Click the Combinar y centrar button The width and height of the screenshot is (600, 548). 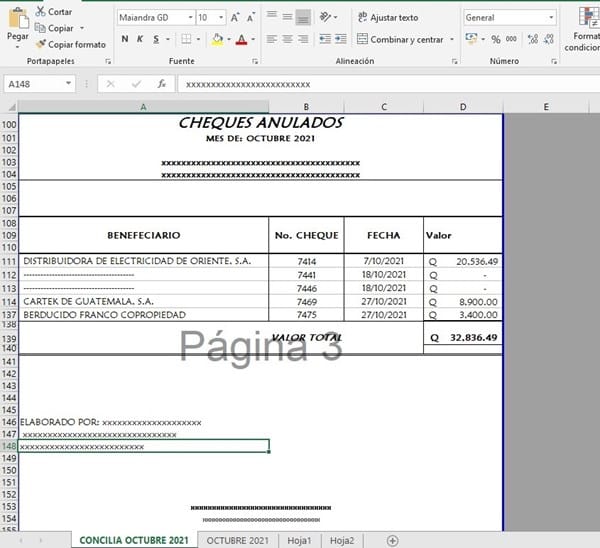click(x=400, y=39)
